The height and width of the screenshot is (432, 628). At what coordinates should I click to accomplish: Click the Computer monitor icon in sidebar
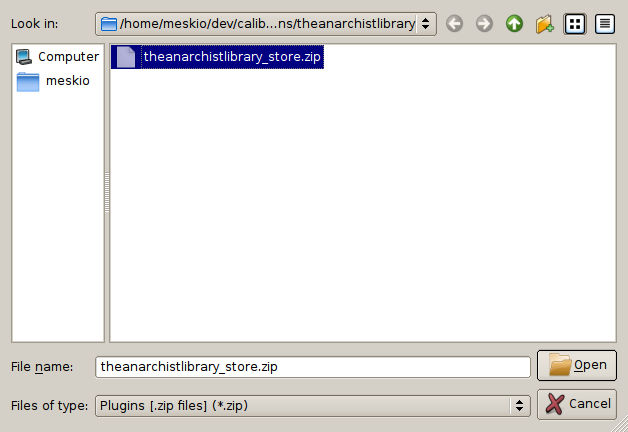(x=24, y=56)
